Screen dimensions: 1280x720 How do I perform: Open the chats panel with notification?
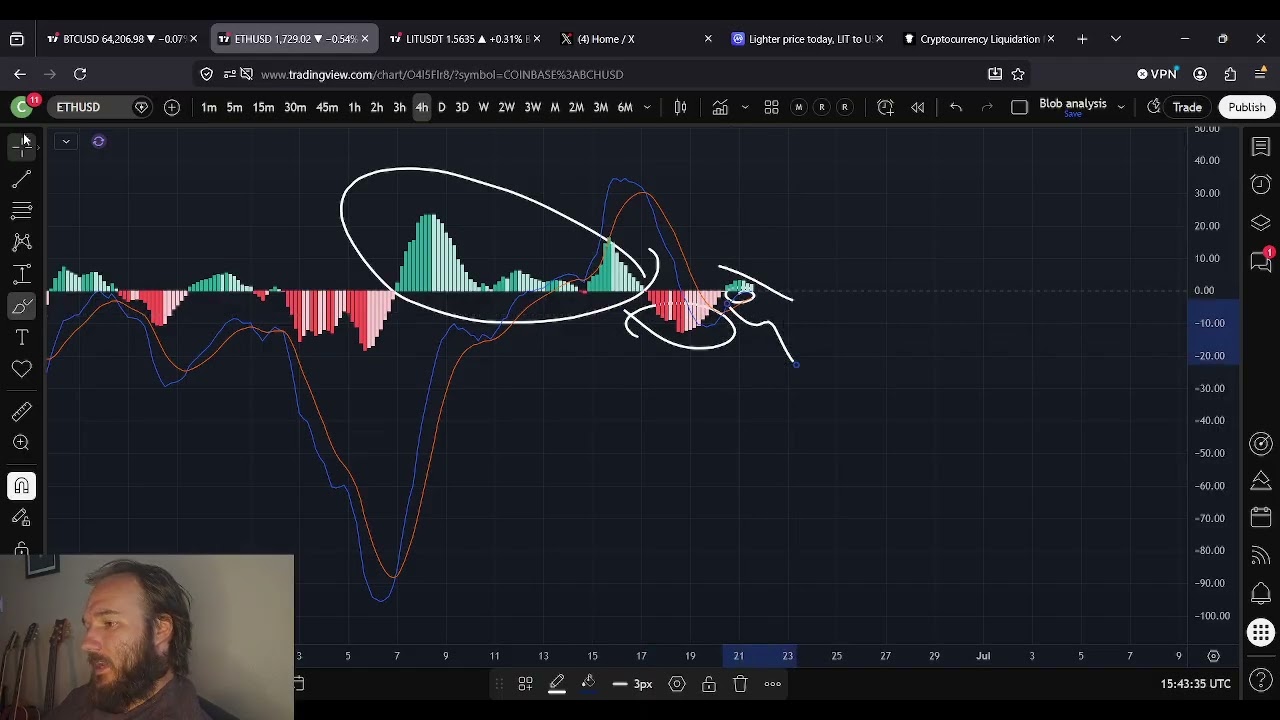1261,261
